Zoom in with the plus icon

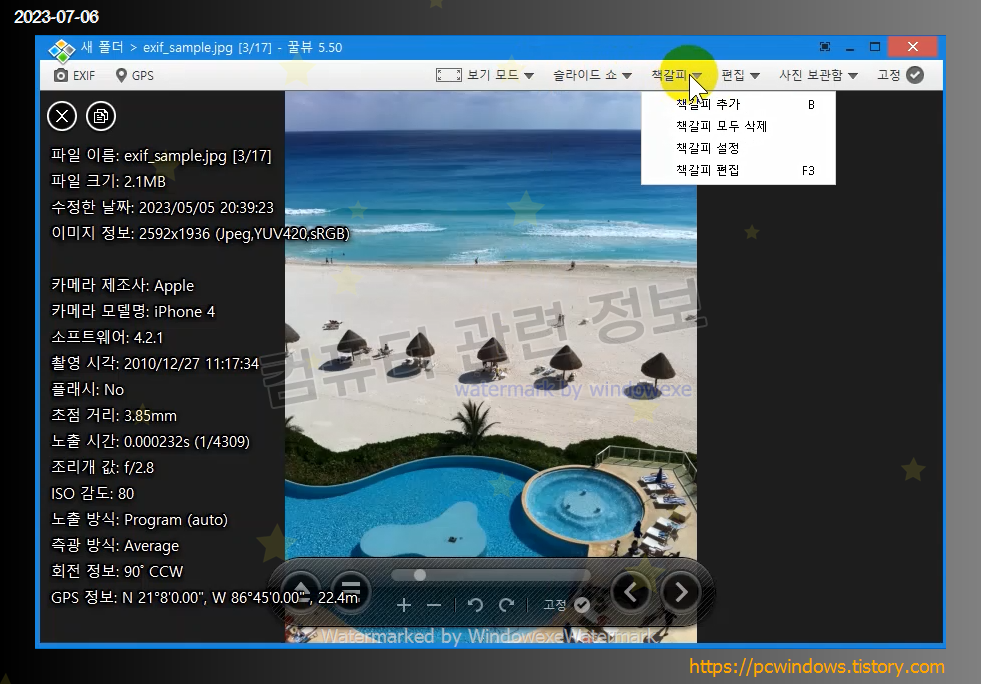[404, 605]
